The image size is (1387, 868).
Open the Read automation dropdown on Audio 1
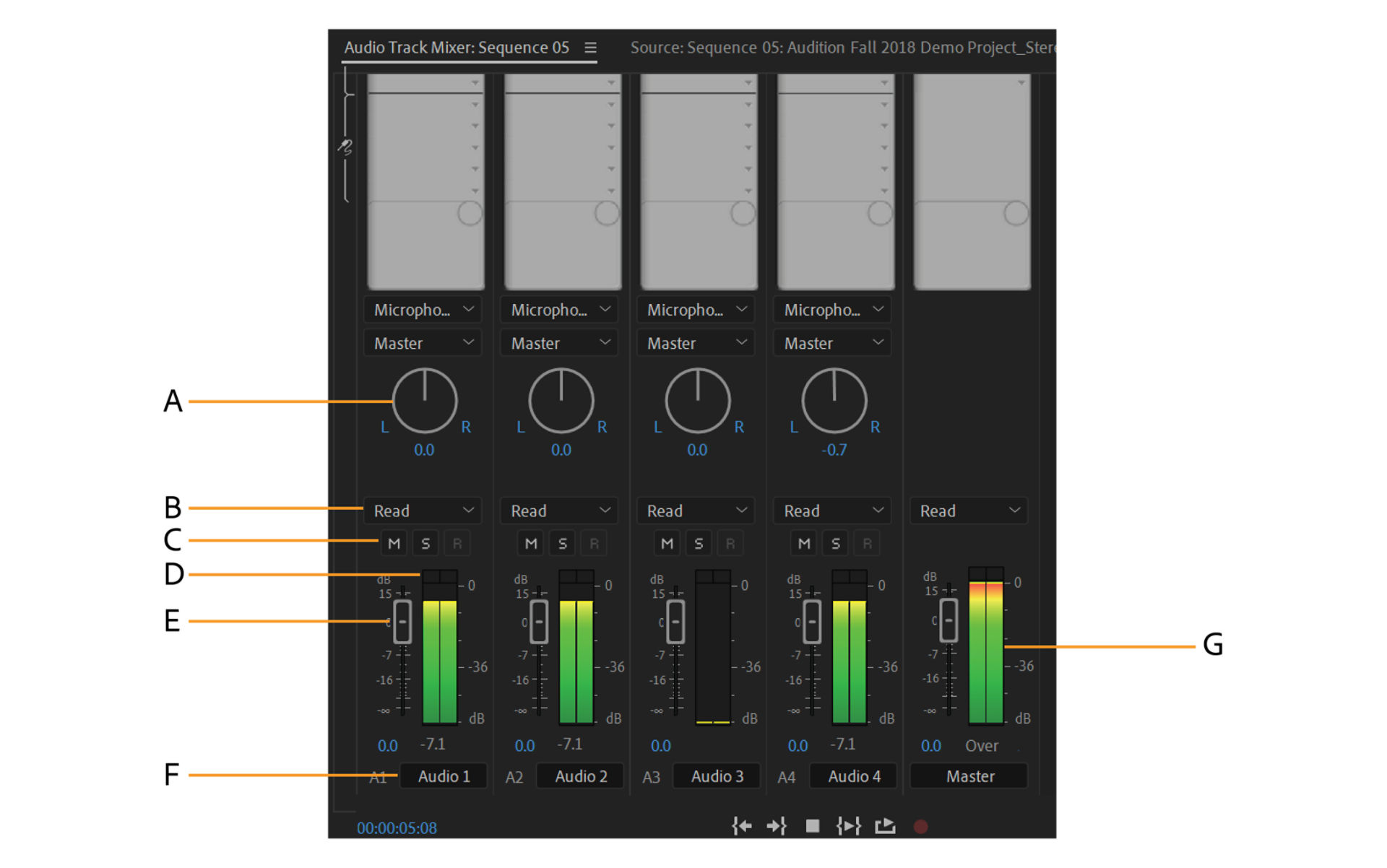pyautogui.click(x=423, y=511)
